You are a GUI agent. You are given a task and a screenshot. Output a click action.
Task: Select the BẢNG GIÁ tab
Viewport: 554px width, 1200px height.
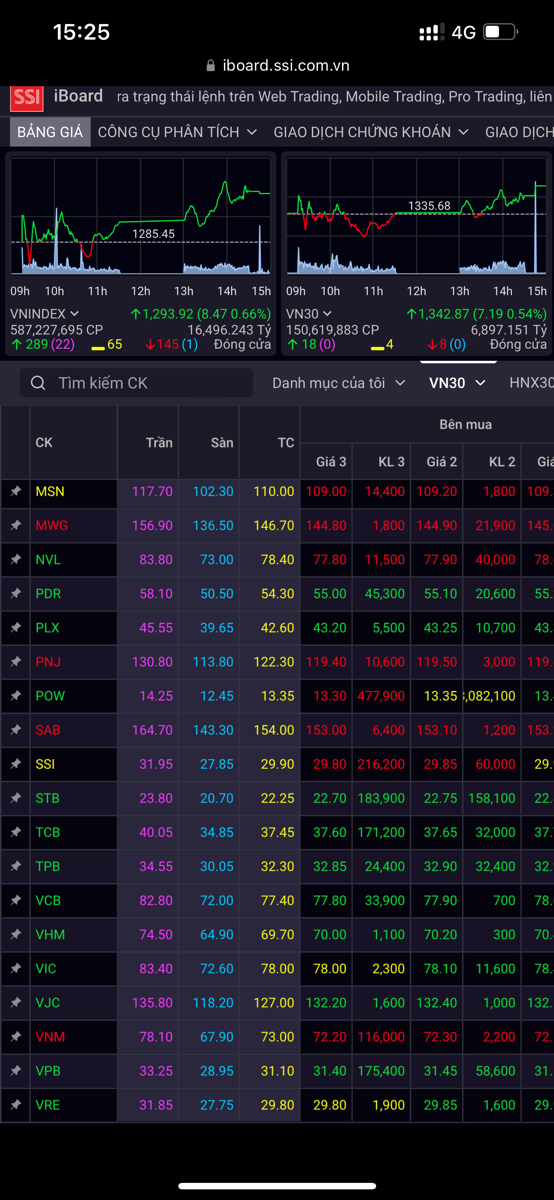pos(50,132)
